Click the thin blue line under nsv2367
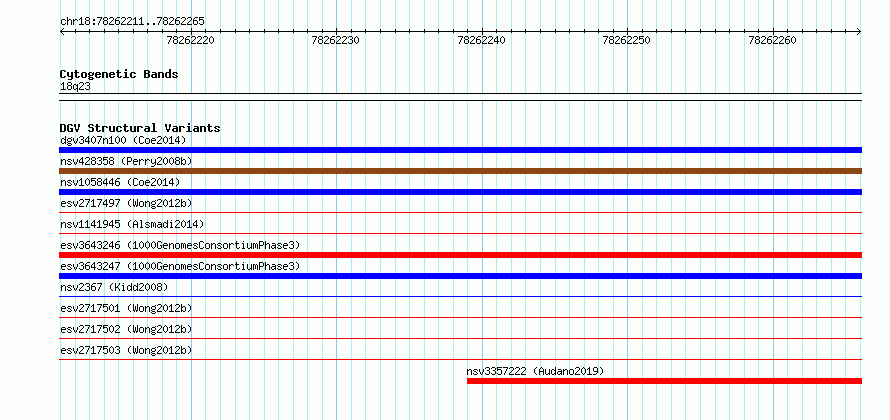Image resolution: width=890 pixels, height=420 pixels. pyautogui.click(x=460, y=296)
